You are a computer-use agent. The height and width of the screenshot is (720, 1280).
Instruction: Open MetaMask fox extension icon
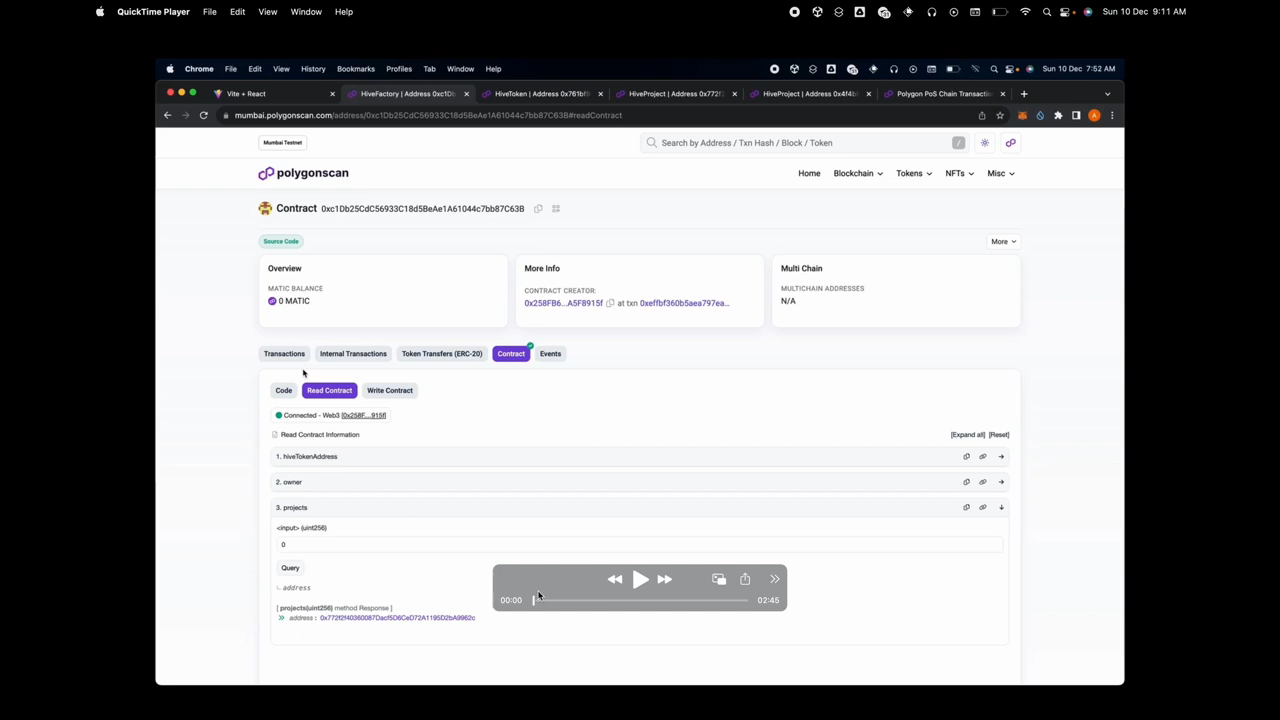(1022, 115)
